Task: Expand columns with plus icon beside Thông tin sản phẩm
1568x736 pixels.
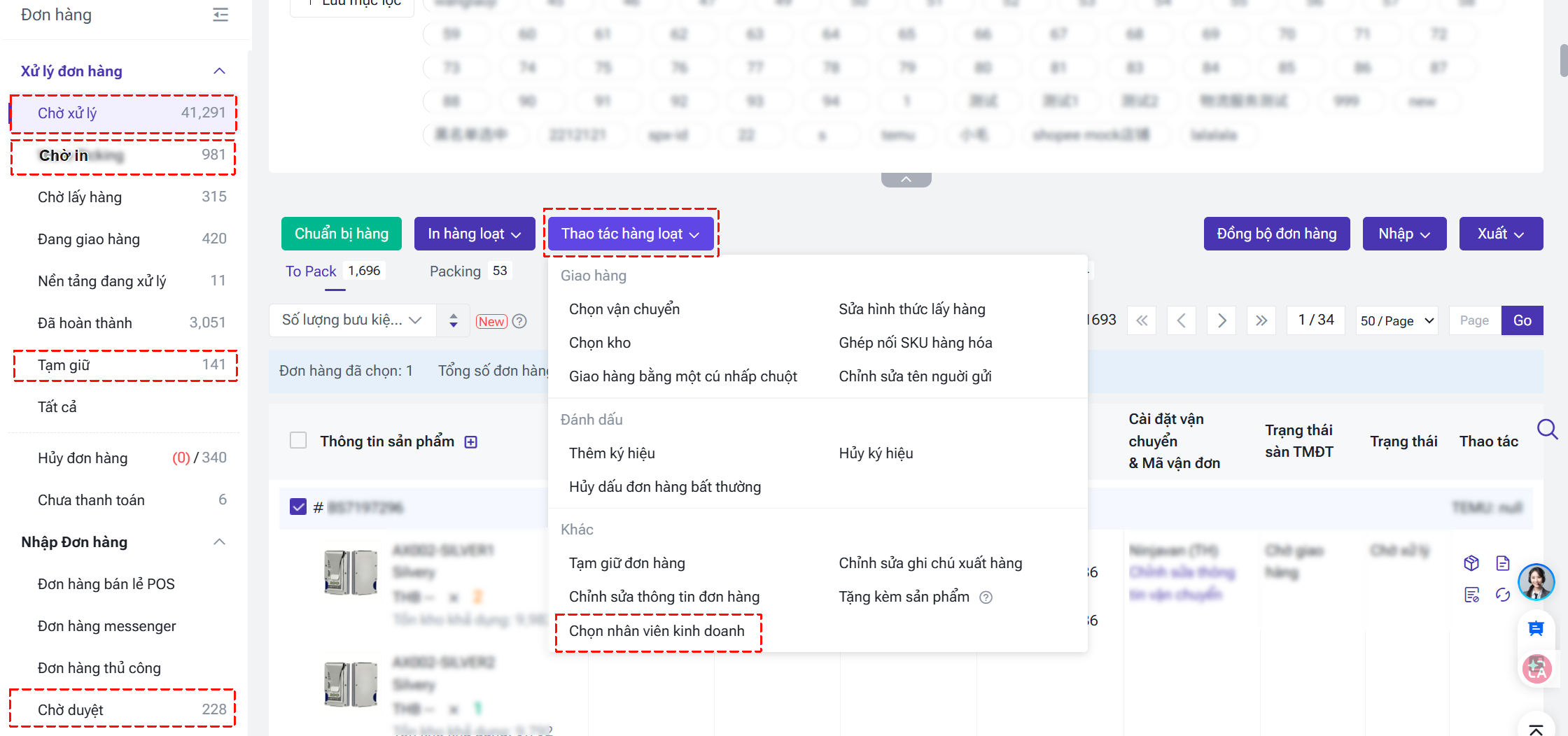Action: (x=471, y=442)
